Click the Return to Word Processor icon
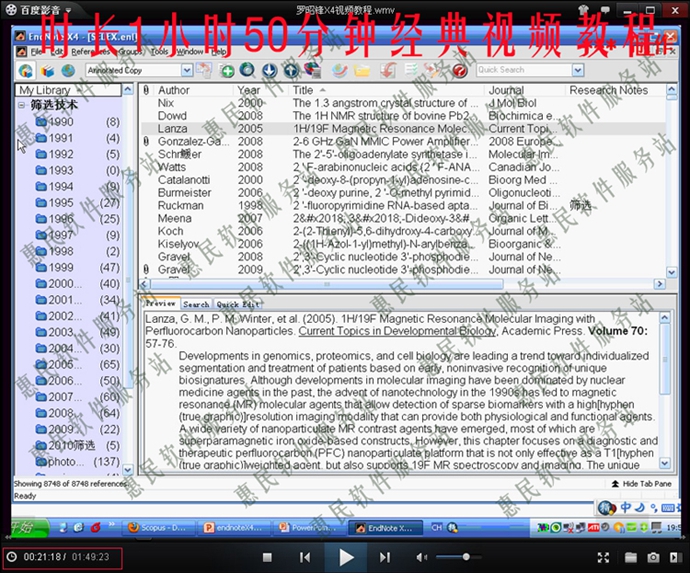 431,70
